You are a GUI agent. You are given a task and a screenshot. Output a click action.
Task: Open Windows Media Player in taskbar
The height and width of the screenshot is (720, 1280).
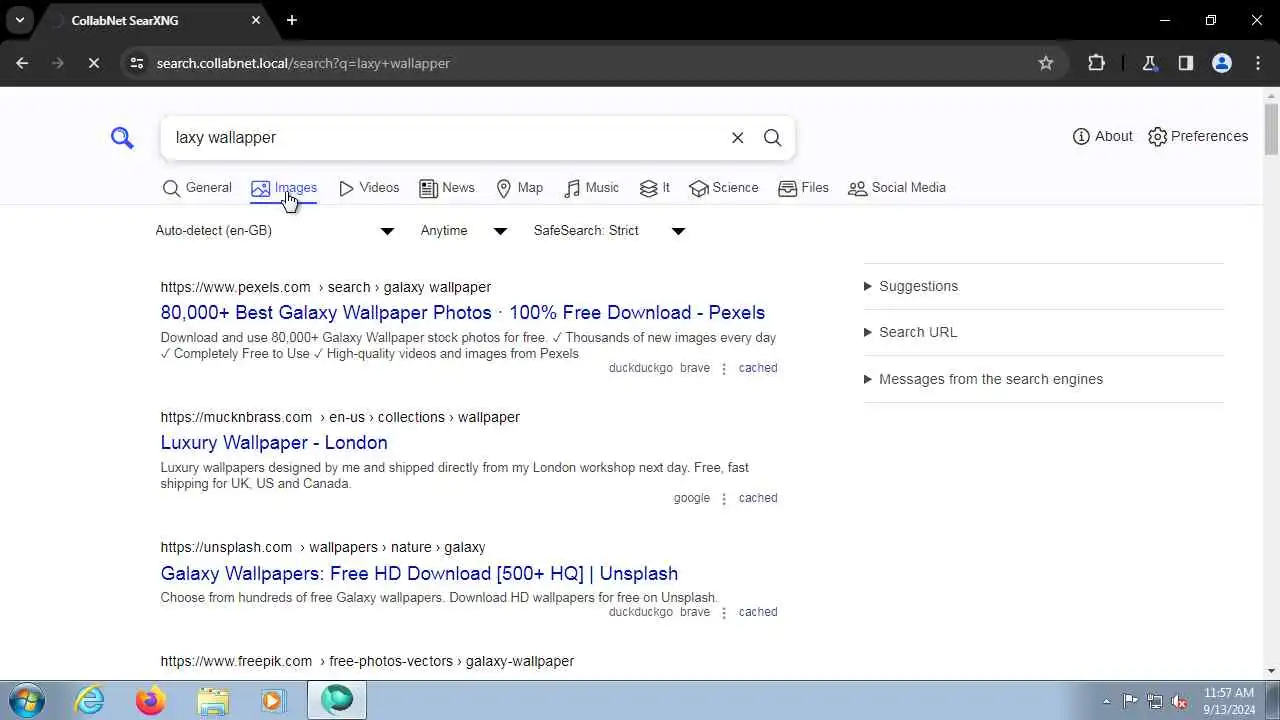(x=274, y=700)
